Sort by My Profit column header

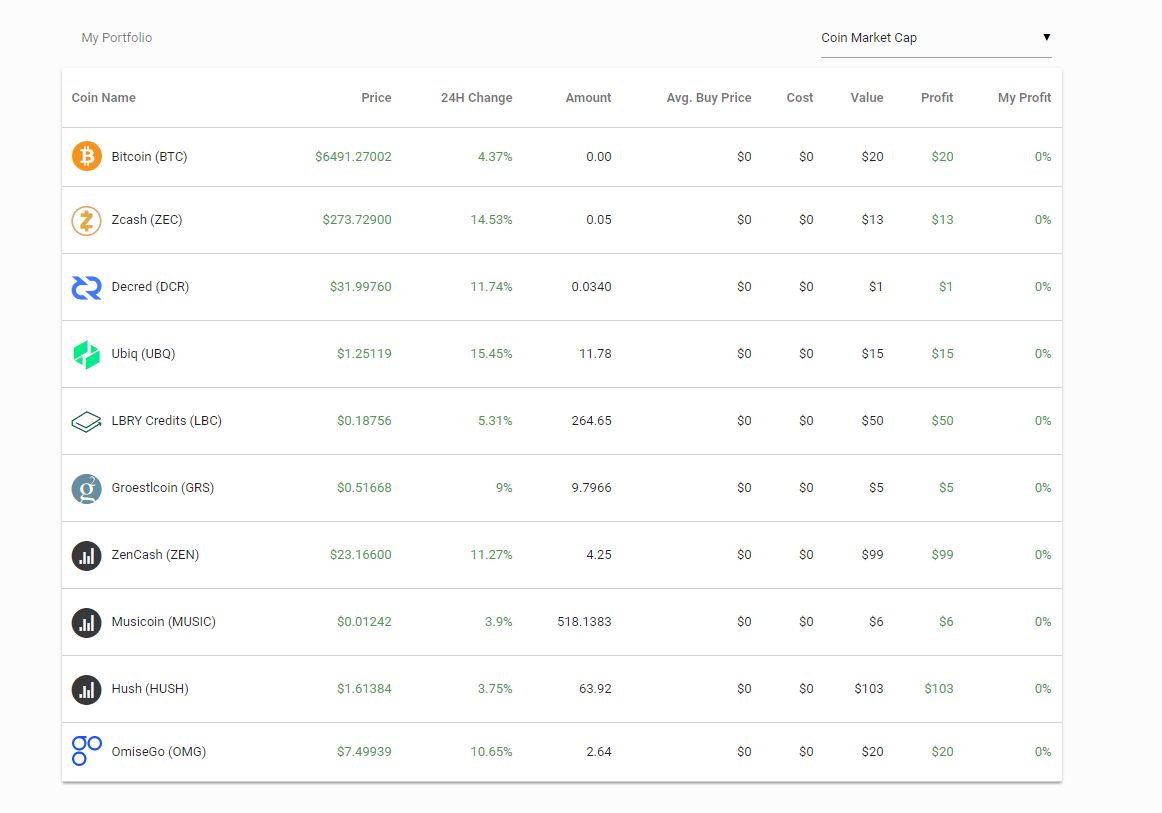pyautogui.click(x=1025, y=98)
